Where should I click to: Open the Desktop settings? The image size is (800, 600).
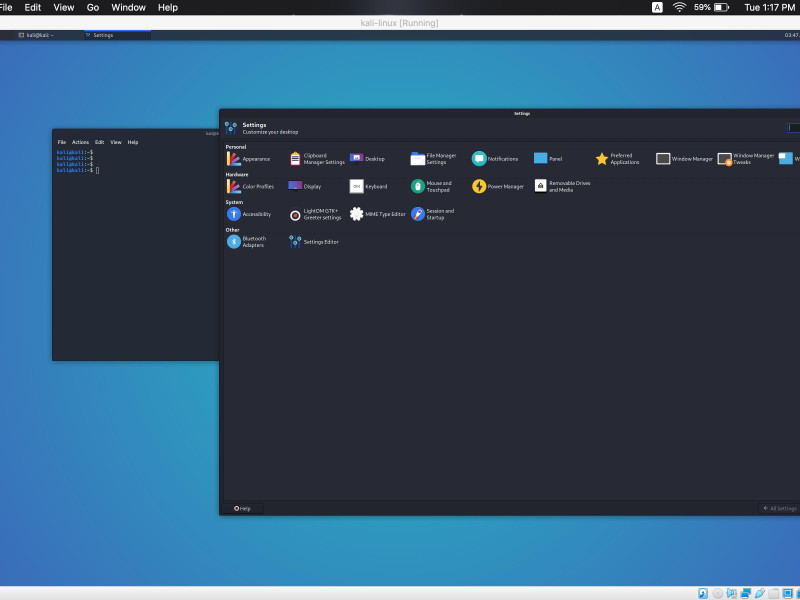pyautogui.click(x=367, y=159)
